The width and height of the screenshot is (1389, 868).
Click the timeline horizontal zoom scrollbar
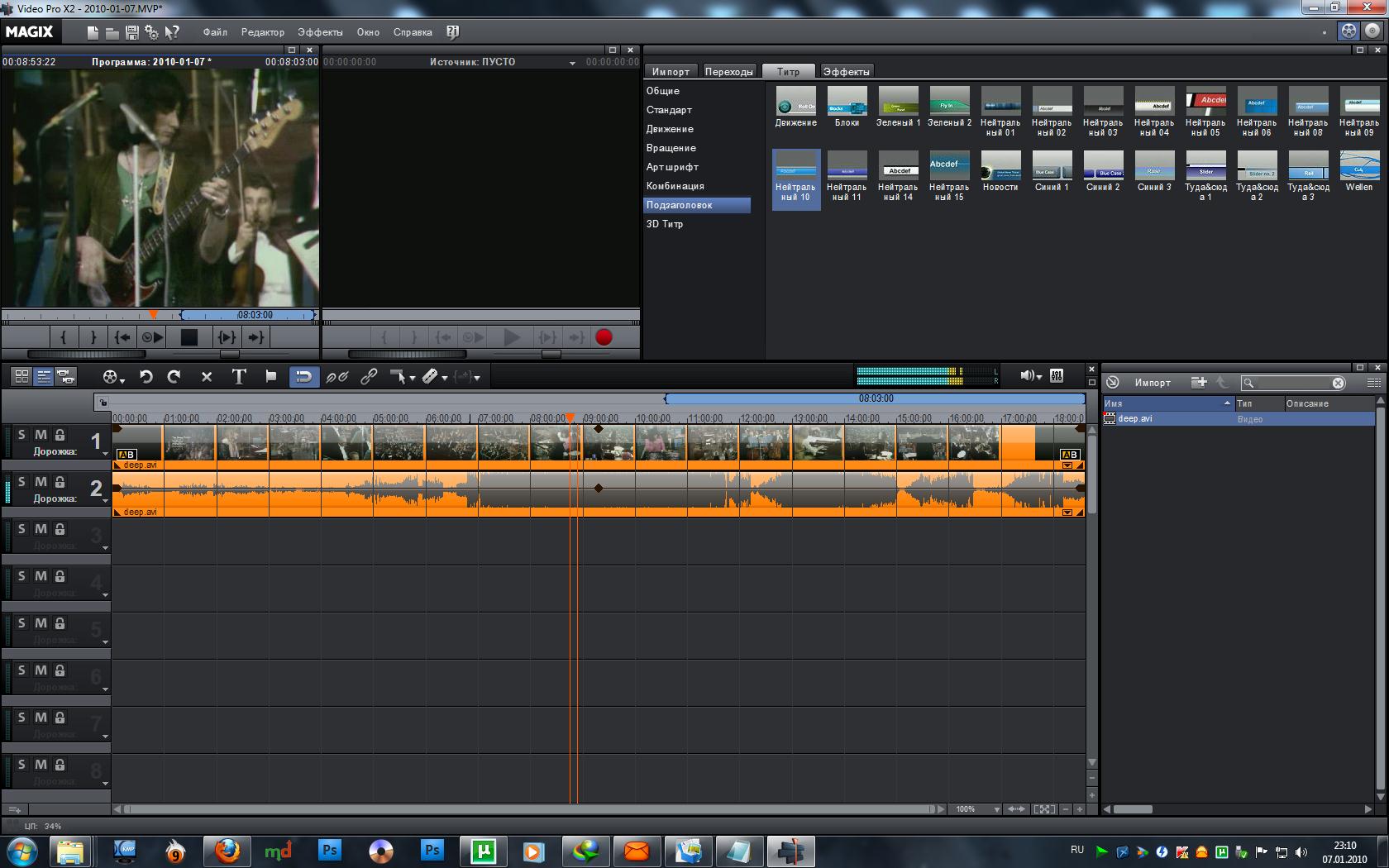(529, 809)
